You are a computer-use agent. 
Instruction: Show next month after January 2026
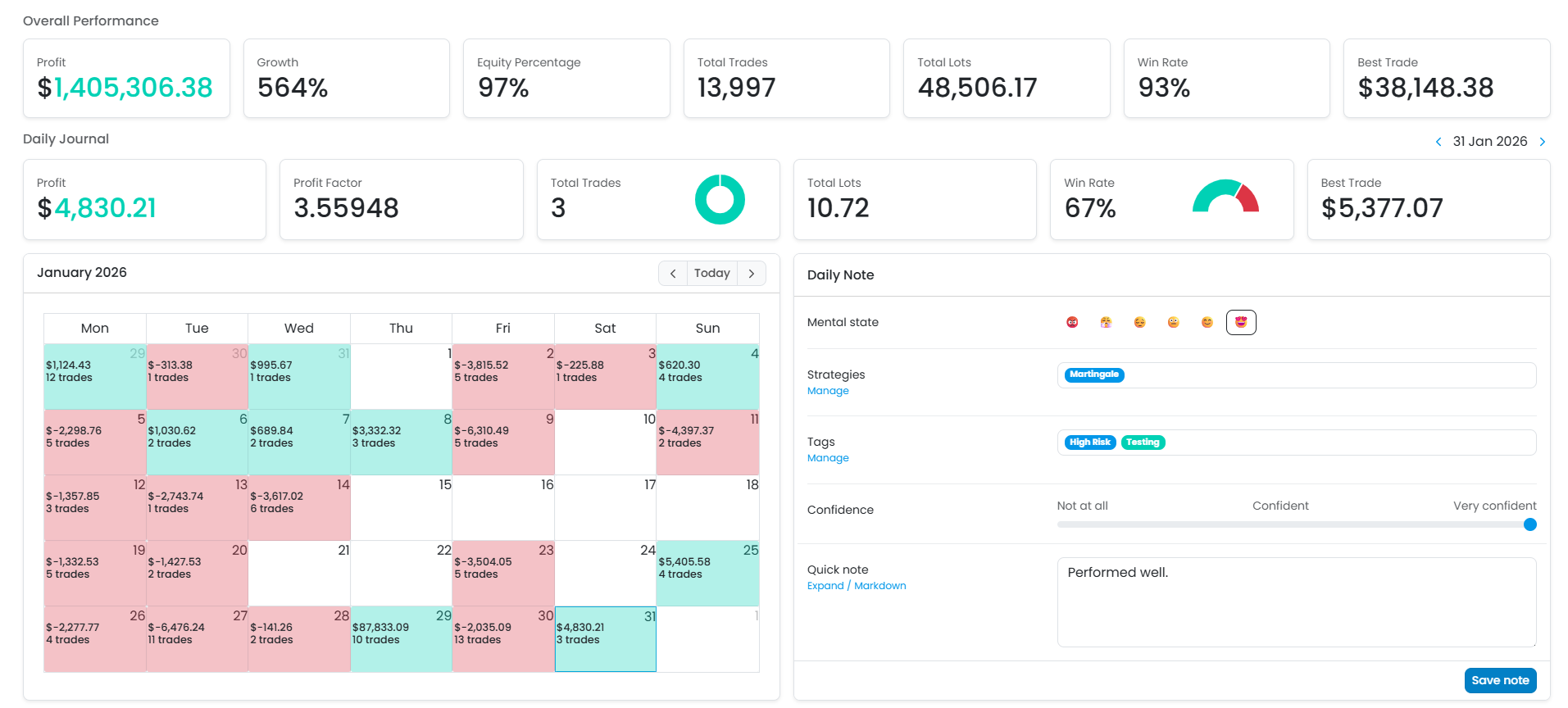tap(752, 273)
